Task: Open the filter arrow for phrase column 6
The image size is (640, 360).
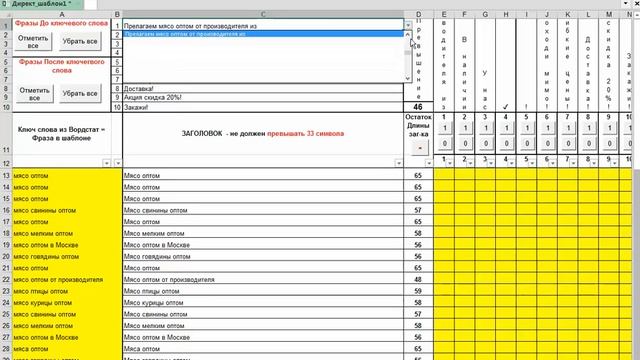Action: pos(553,163)
